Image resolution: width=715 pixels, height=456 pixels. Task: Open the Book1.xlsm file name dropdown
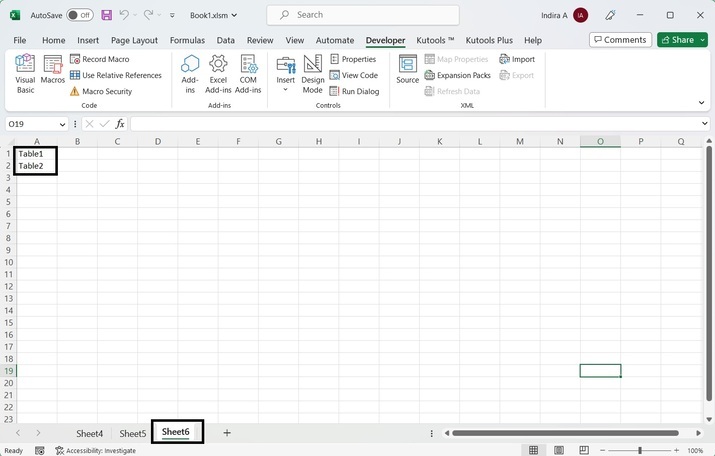(214, 15)
